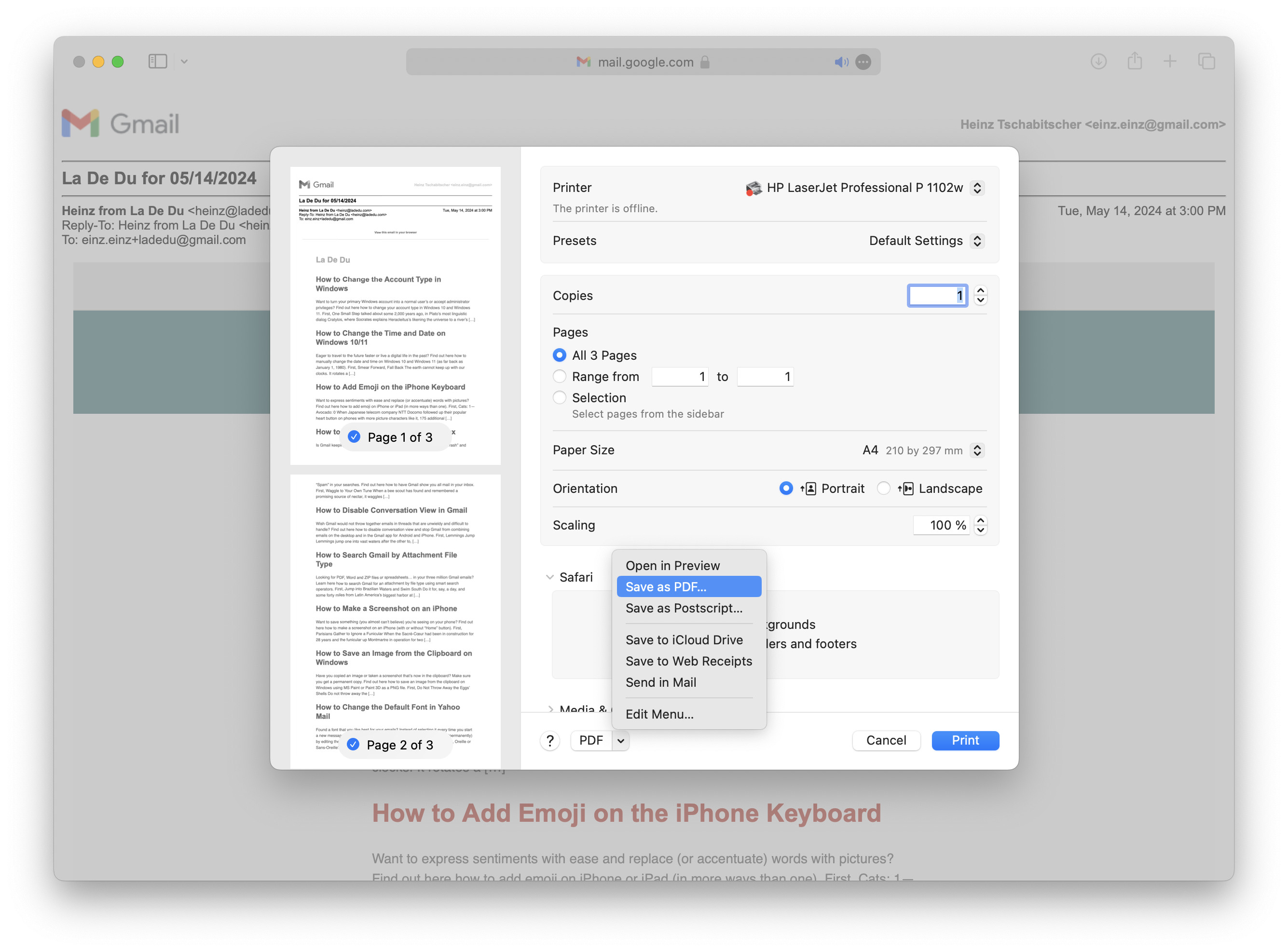Toggle Safari sidebar icon in toolbar
The image size is (1288, 952).
[157, 61]
